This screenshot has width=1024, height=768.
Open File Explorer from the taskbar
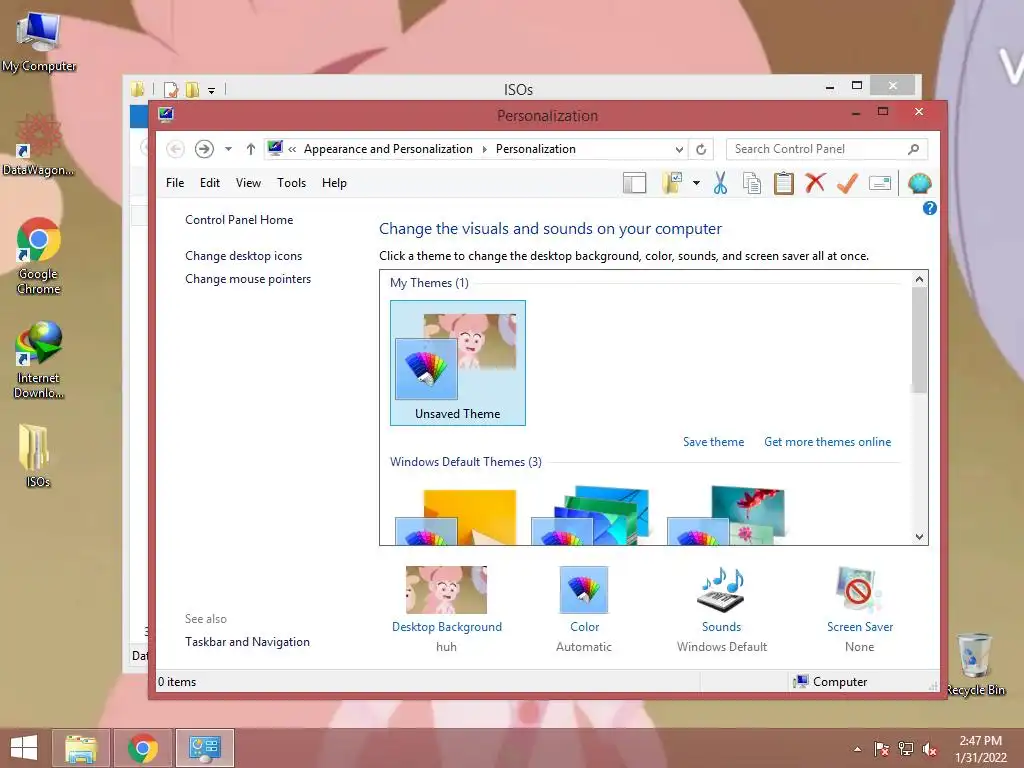(81, 748)
